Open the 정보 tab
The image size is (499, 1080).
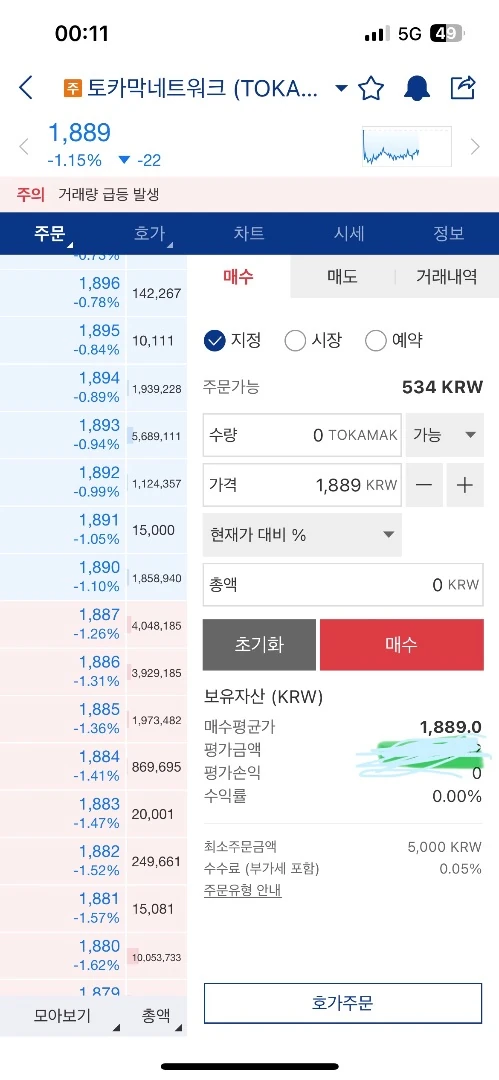[x=449, y=233]
